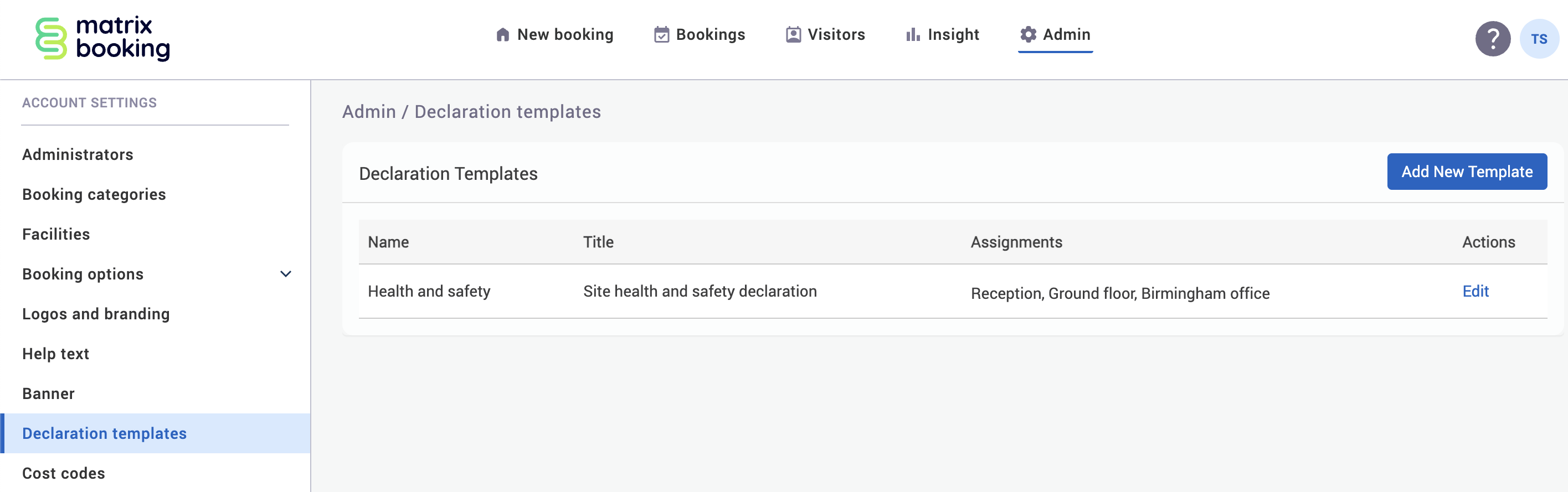The image size is (1568, 492).
Task: Click the badge icon beside Visitors
Action: click(x=793, y=35)
